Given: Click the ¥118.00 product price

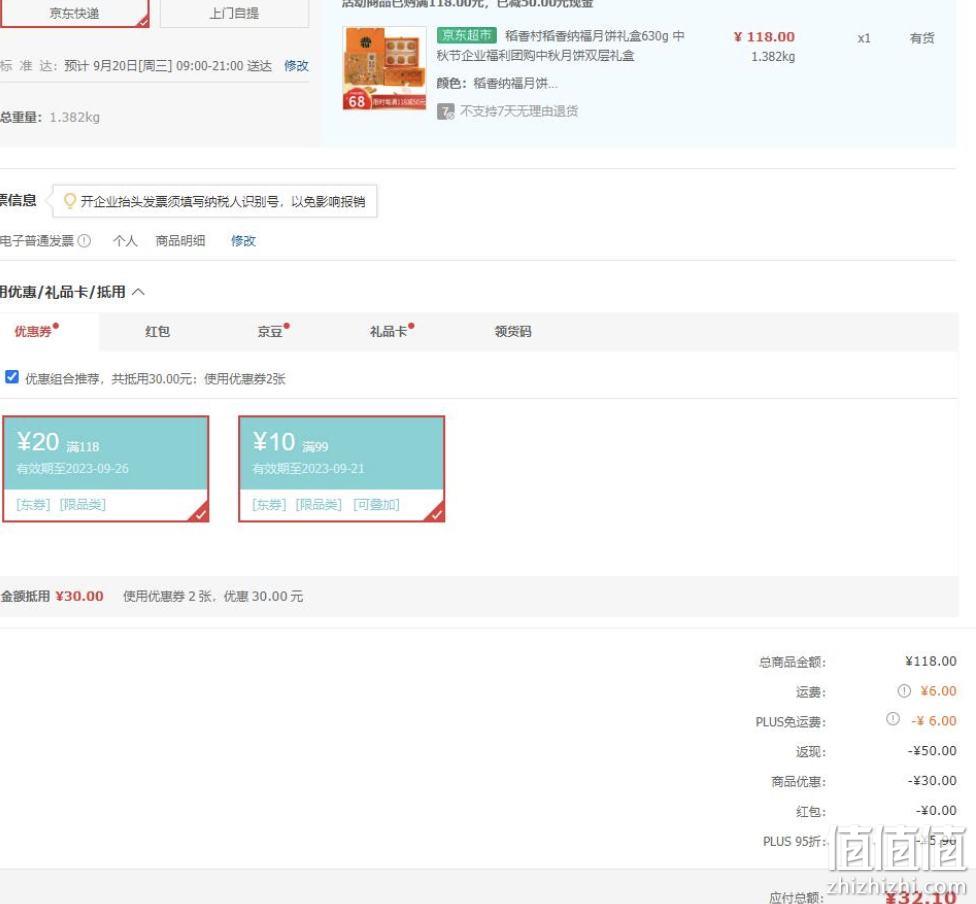Looking at the screenshot, I should [764, 37].
